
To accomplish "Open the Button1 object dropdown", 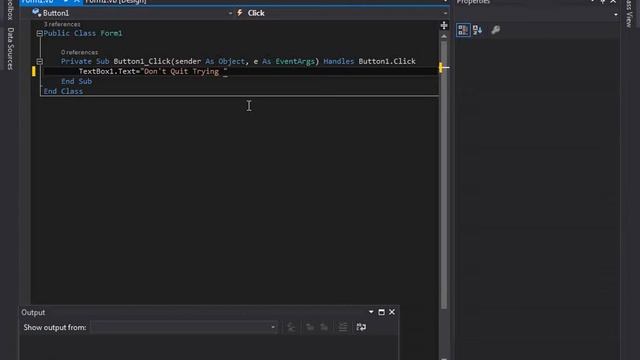I will click(x=230, y=13).
